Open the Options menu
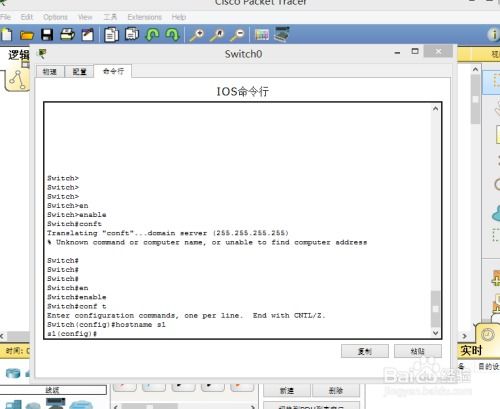500x409 pixels. (55, 17)
